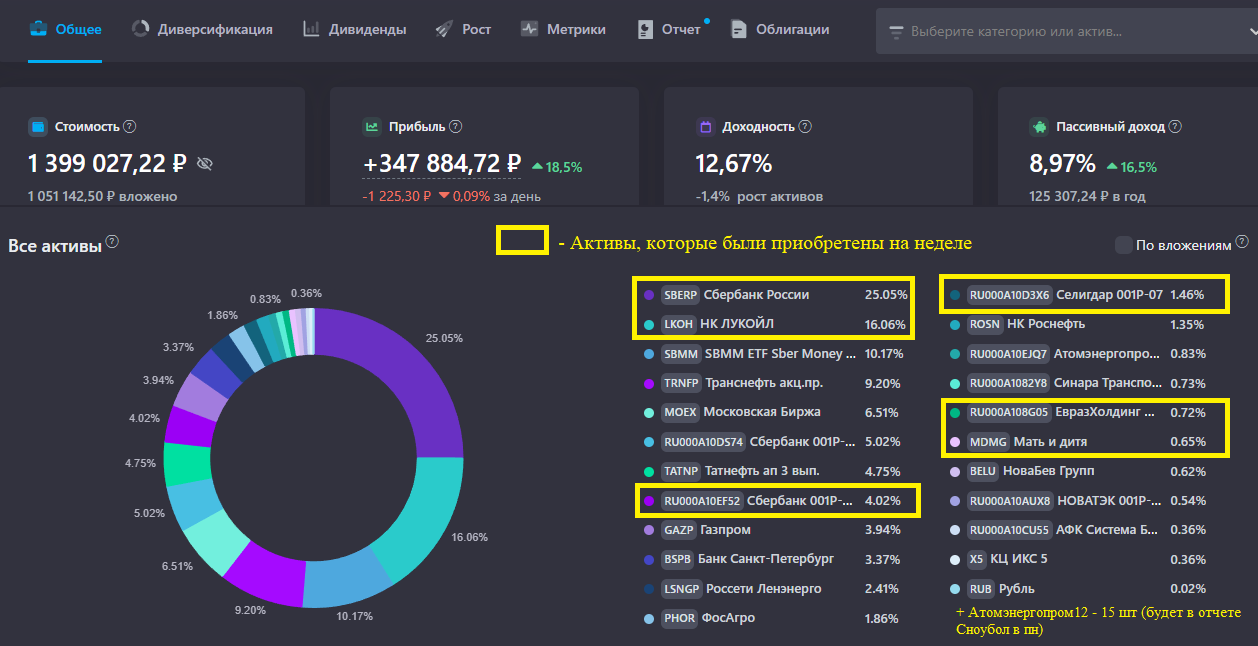Screen dimensions: 1258x646
Task: Open the SBMM ETF Sber Money row
Action: (x=775, y=353)
